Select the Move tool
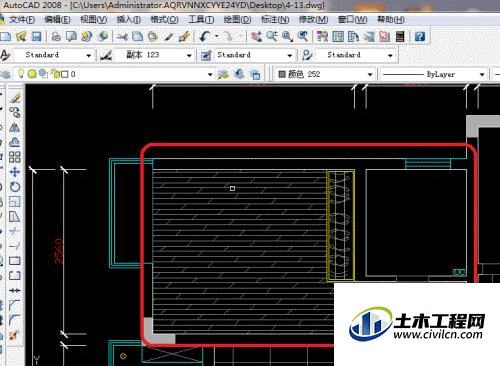 [14, 172]
